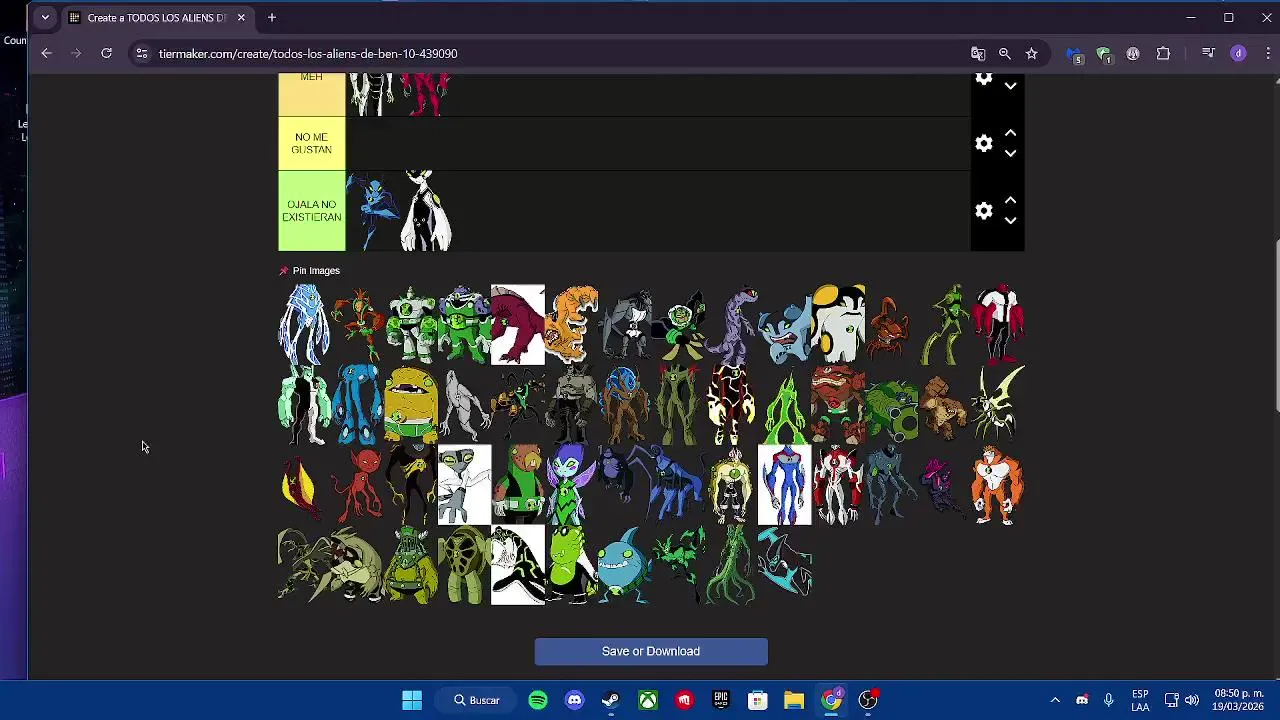This screenshot has width=1280, height=720.
Task: Open settings gear for NO ME GUSTAN tier
Action: click(x=984, y=144)
